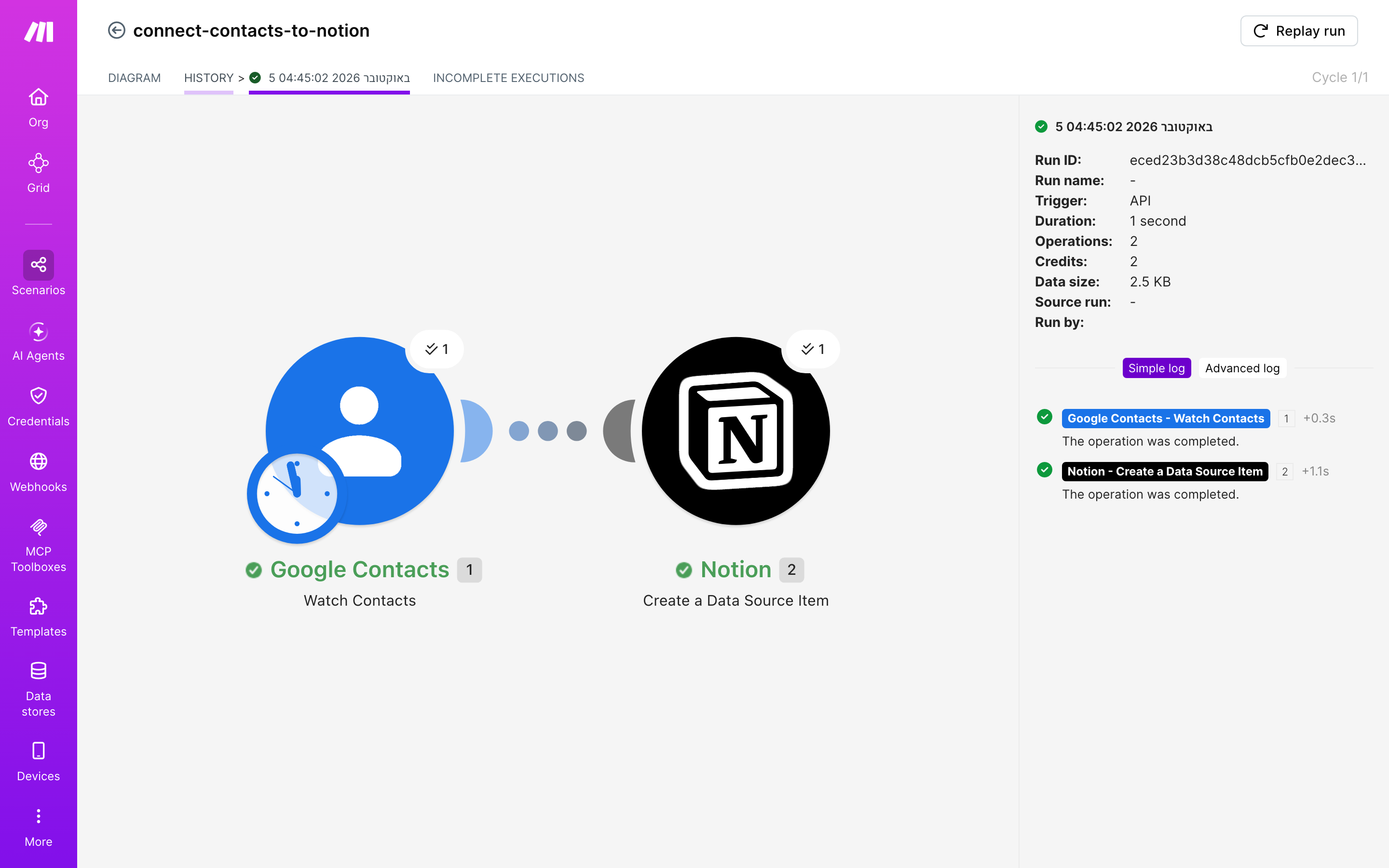Click the Google Contacts - Watch Contacts log tag
The width and height of the screenshot is (1389, 868).
coord(1166,419)
